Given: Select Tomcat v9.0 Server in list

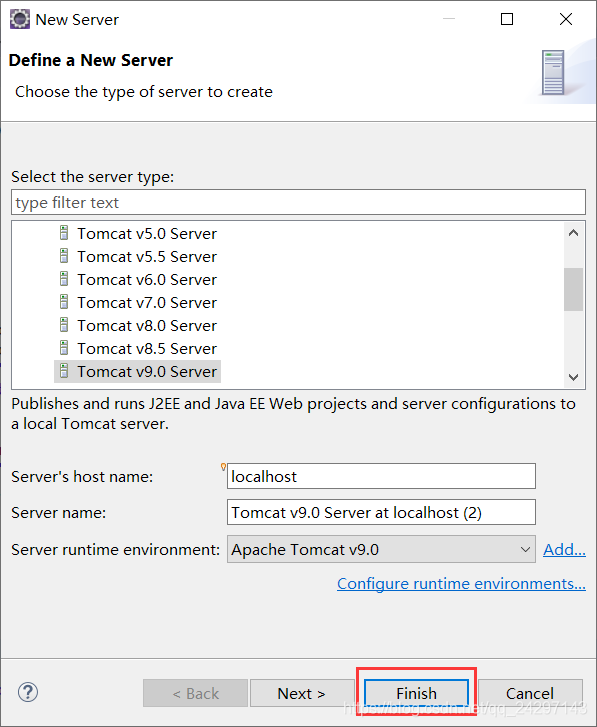Looking at the screenshot, I should point(138,371).
